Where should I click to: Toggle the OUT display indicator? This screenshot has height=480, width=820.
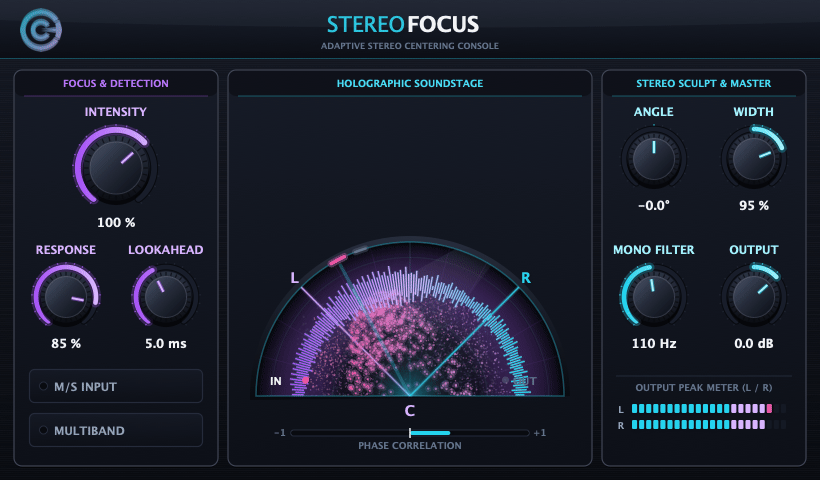coord(519,381)
